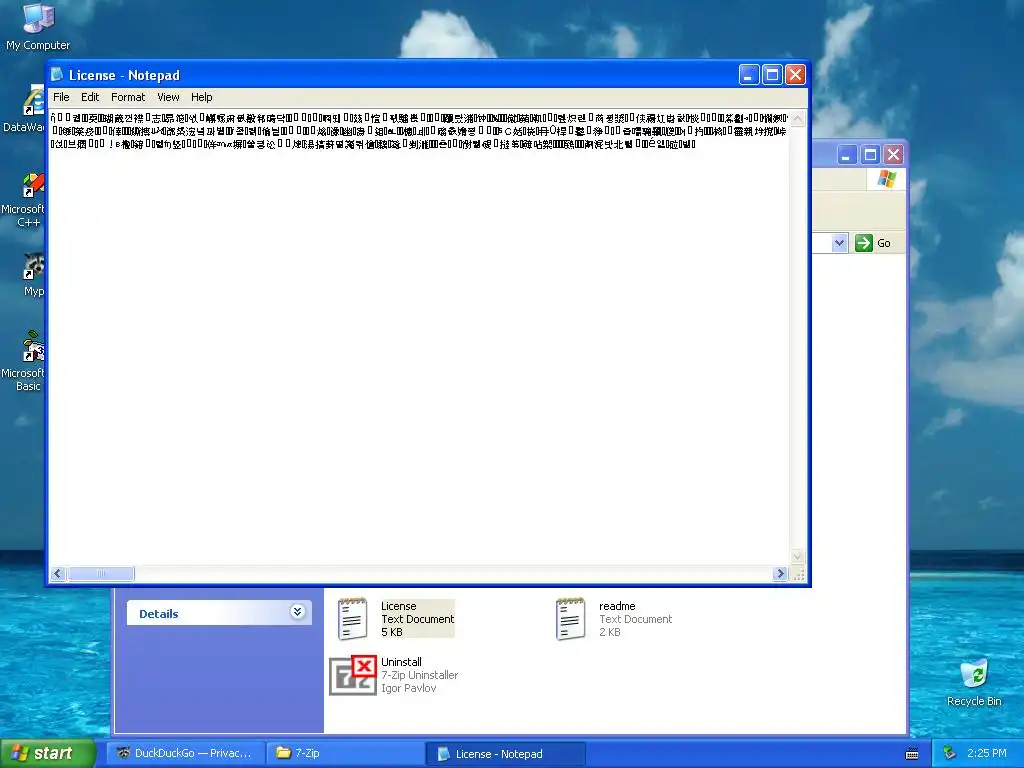Close the License Notepad window
The image size is (1024, 768).
pyautogui.click(x=795, y=75)
